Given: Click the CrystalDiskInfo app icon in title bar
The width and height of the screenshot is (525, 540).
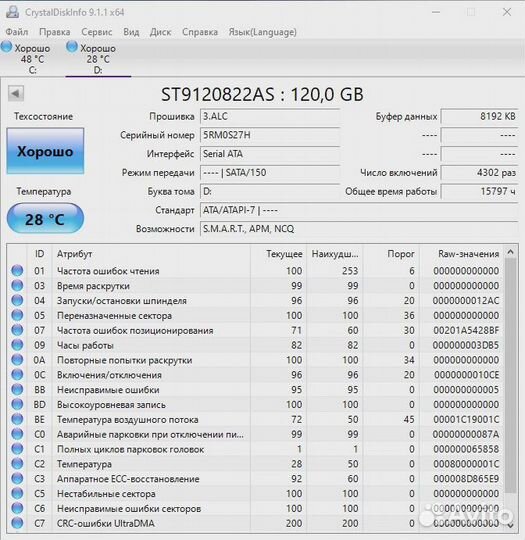Looking at the screenshot, I should tap(12, 12).
